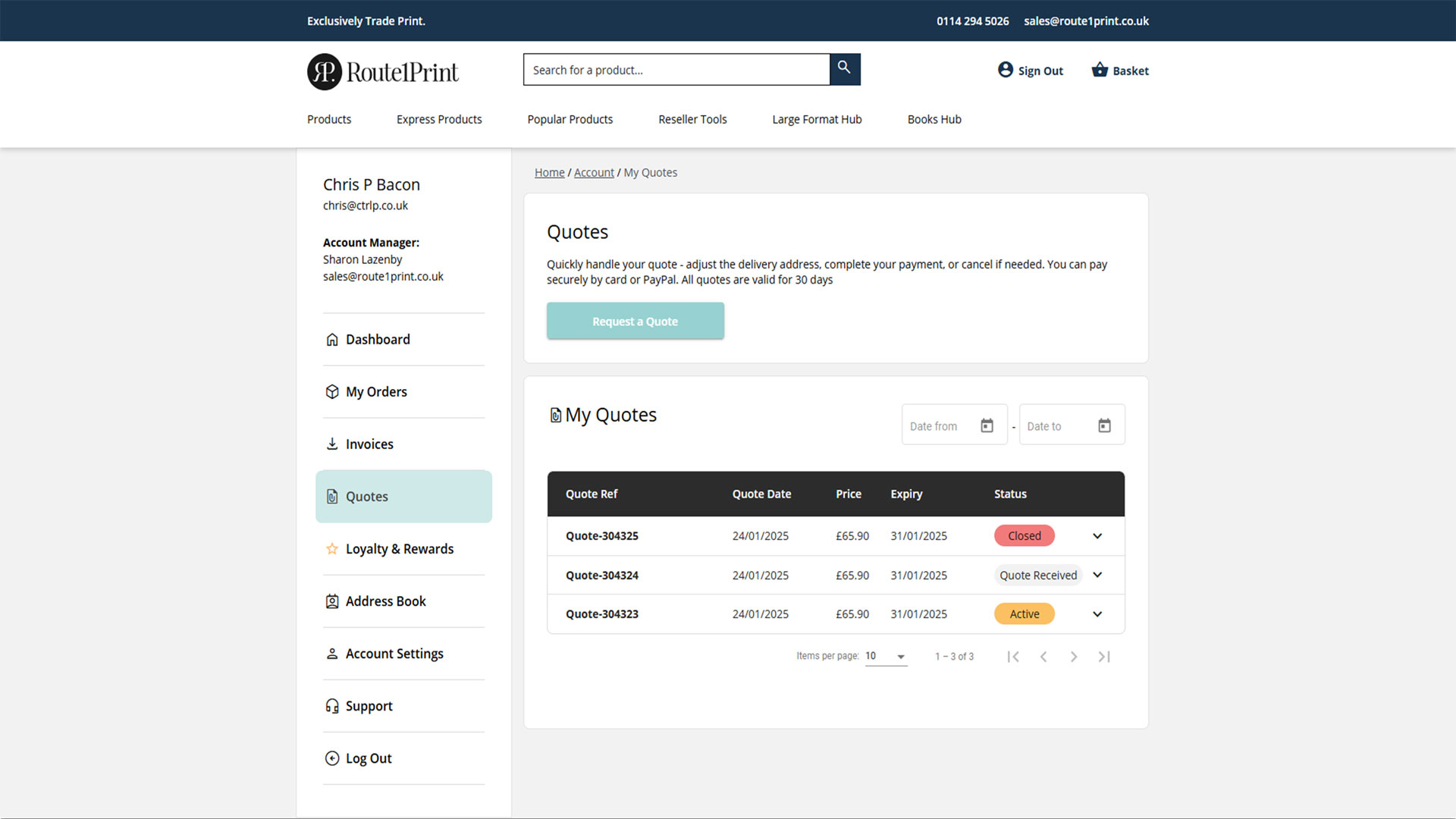Viewport: 1456px width, 819px height.
Task: Click the My Quotes document icon
Action: point(555,415)
